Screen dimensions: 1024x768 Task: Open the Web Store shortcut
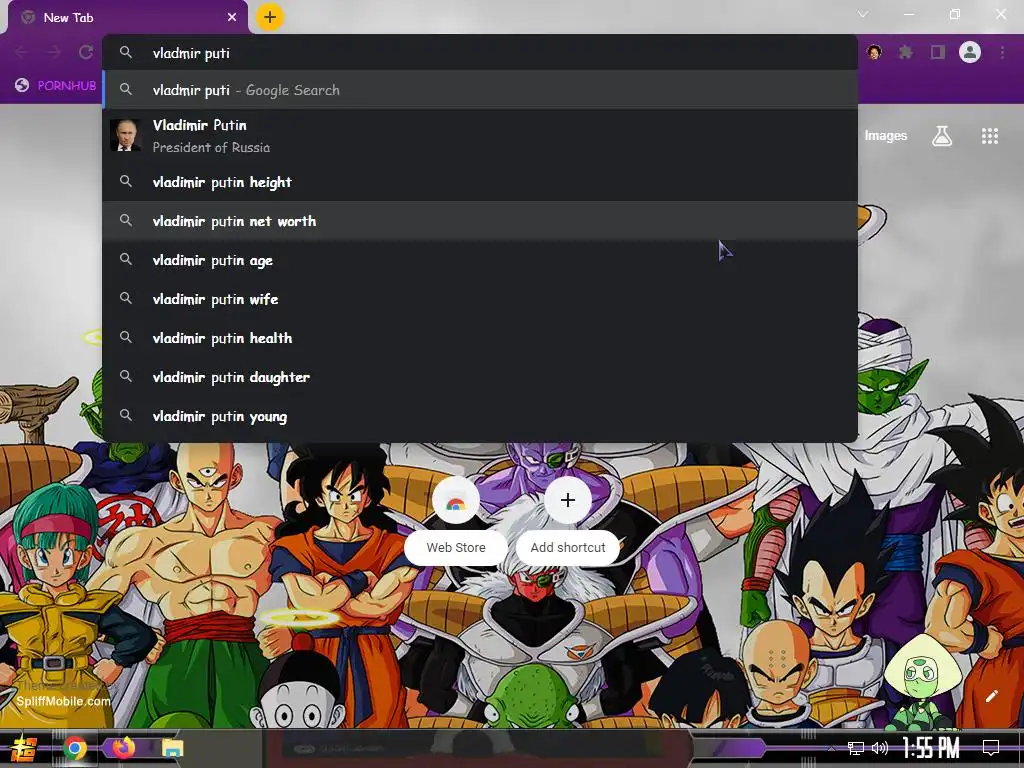pyautogui.click(x=456, y=520)
